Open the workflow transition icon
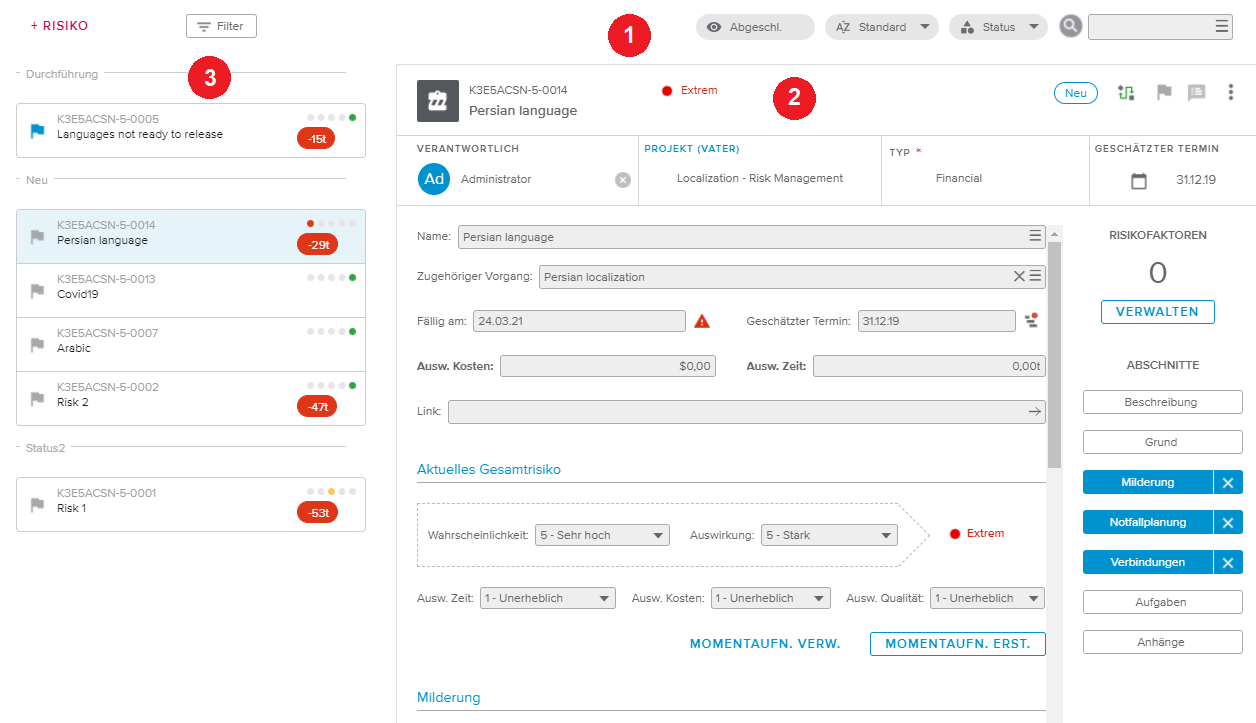 [1127, 93]
